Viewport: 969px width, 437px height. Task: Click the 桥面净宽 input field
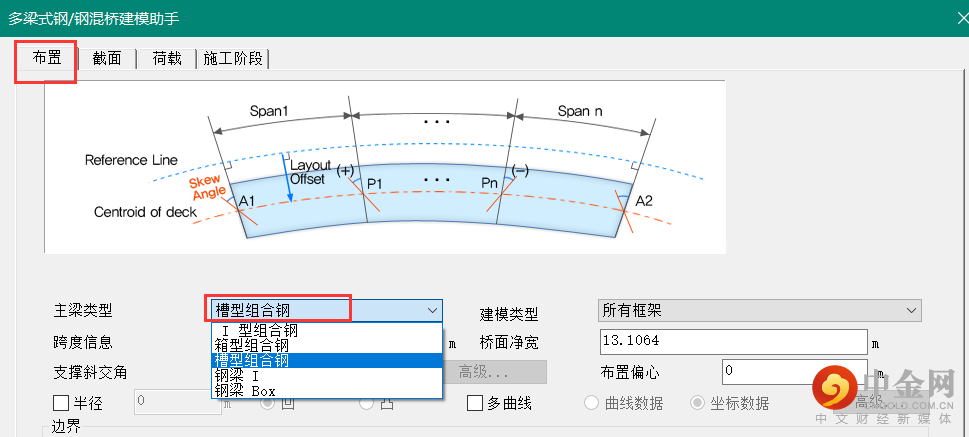tap(730, 341)
